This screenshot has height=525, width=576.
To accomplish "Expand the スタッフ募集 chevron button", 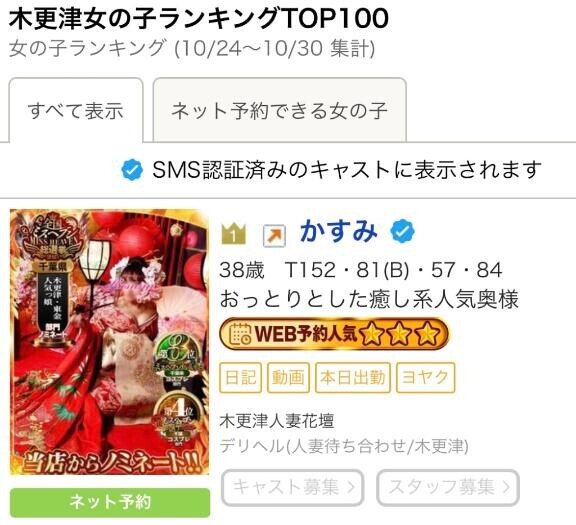I will [448, 487].
